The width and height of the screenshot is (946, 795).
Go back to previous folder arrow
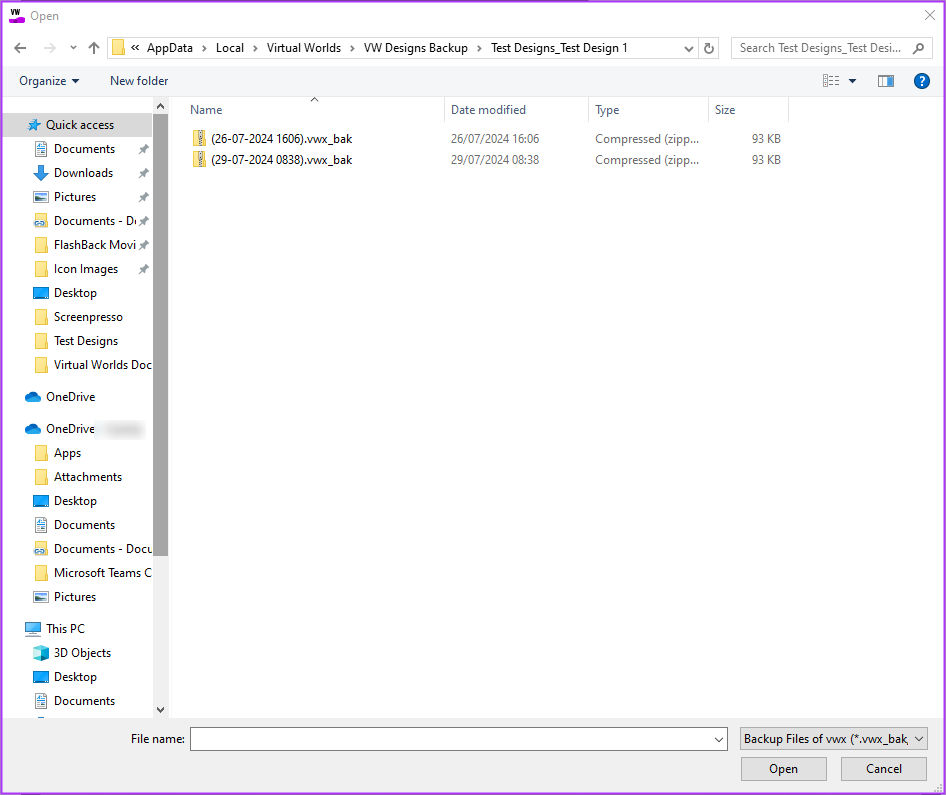tap(20, 48)
